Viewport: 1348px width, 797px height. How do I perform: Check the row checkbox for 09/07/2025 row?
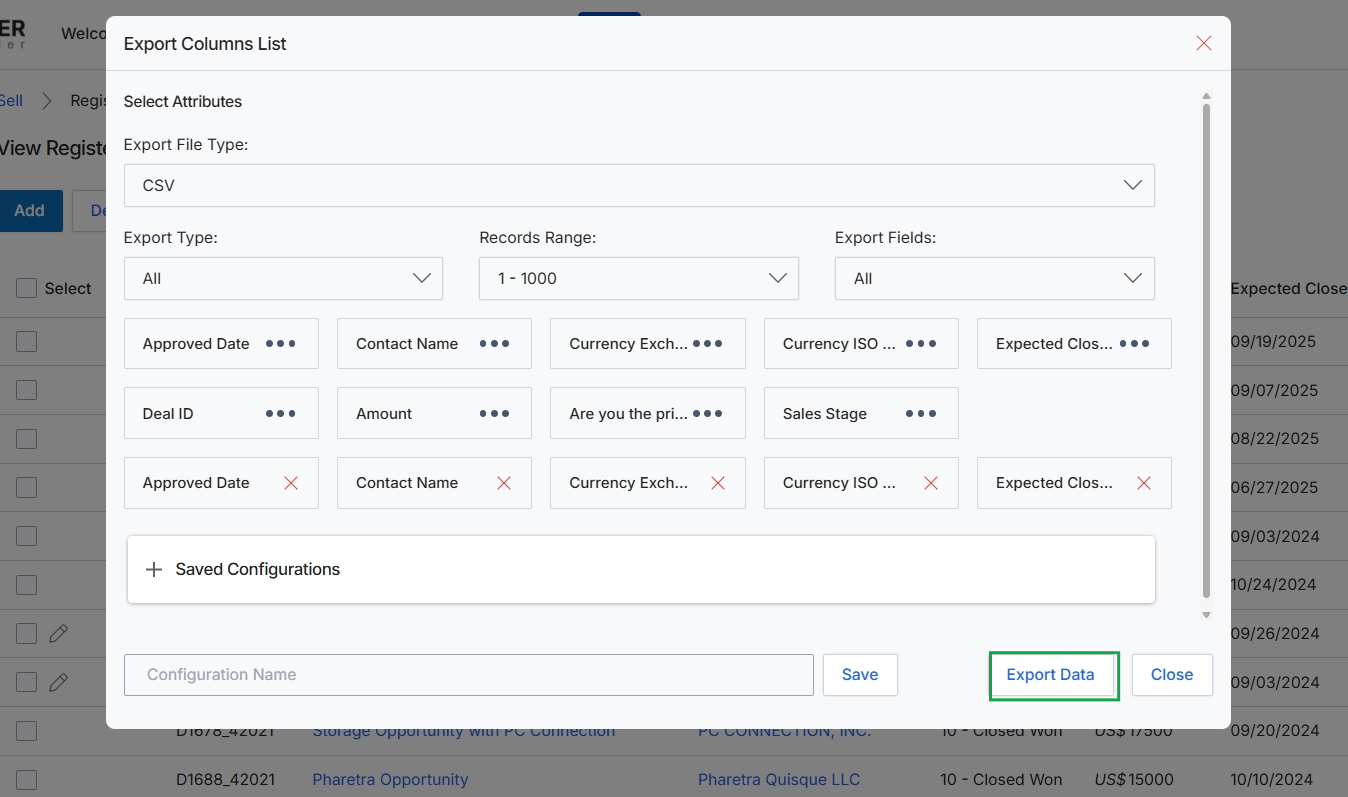[x=26, y=390]
